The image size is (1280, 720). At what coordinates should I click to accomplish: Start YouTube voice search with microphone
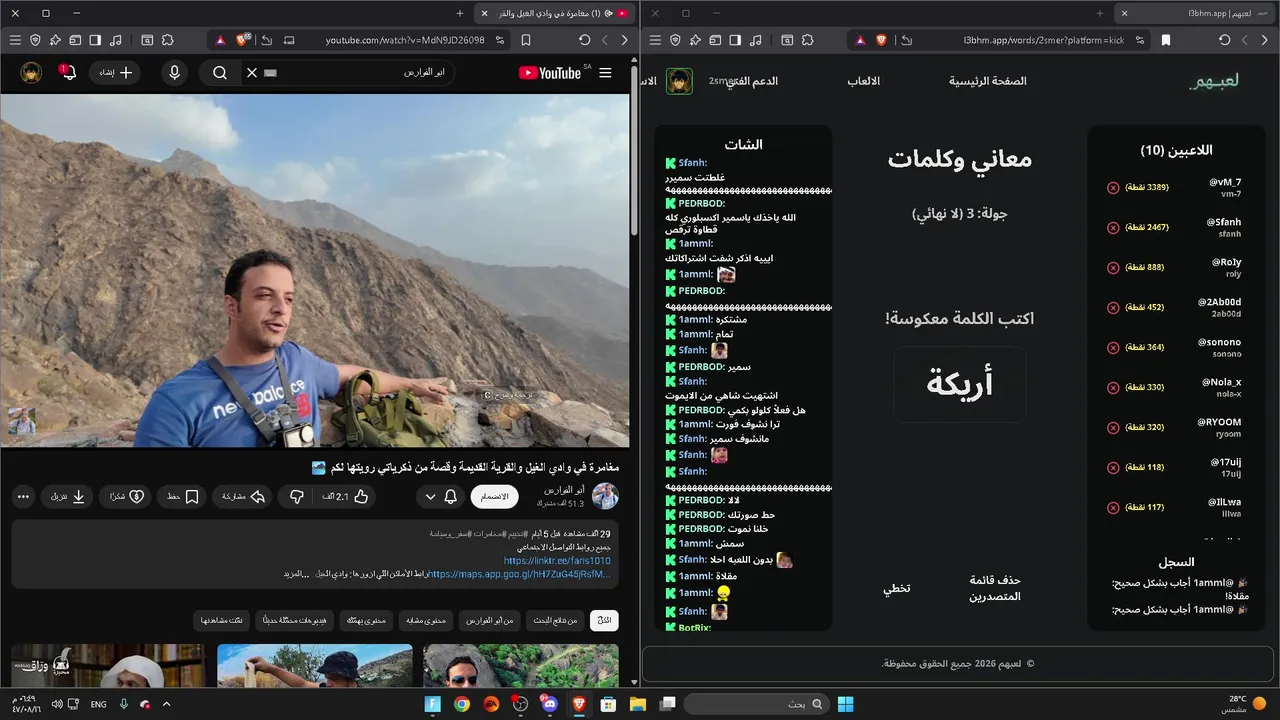pos(175,73)
